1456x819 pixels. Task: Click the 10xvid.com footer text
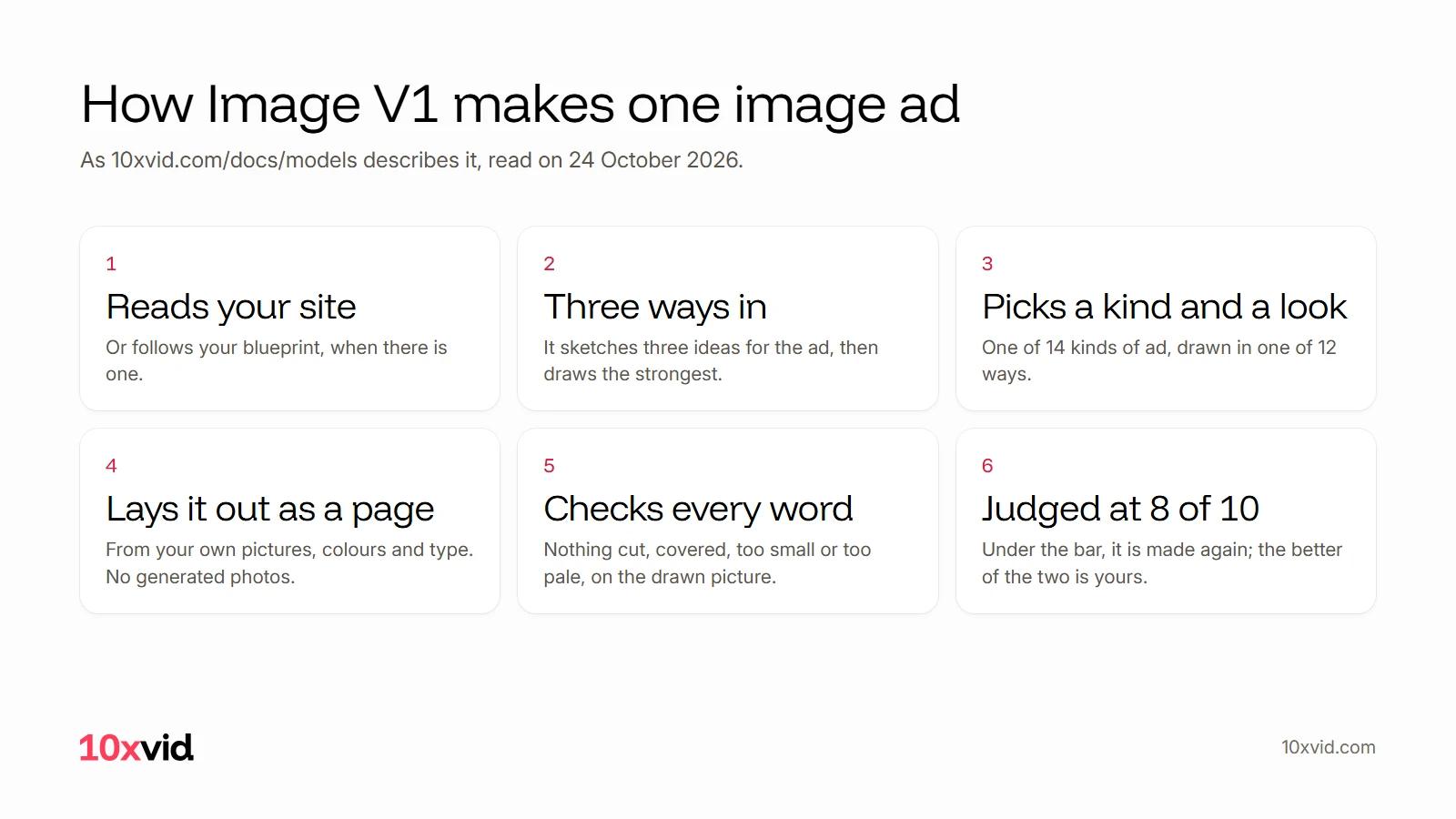click(x=1329, y=747)
